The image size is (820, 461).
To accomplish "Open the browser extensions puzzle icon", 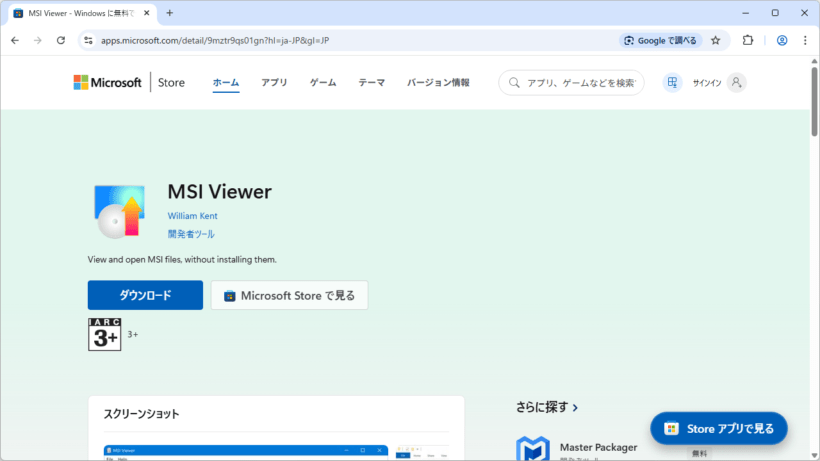I will pos(748,40).
